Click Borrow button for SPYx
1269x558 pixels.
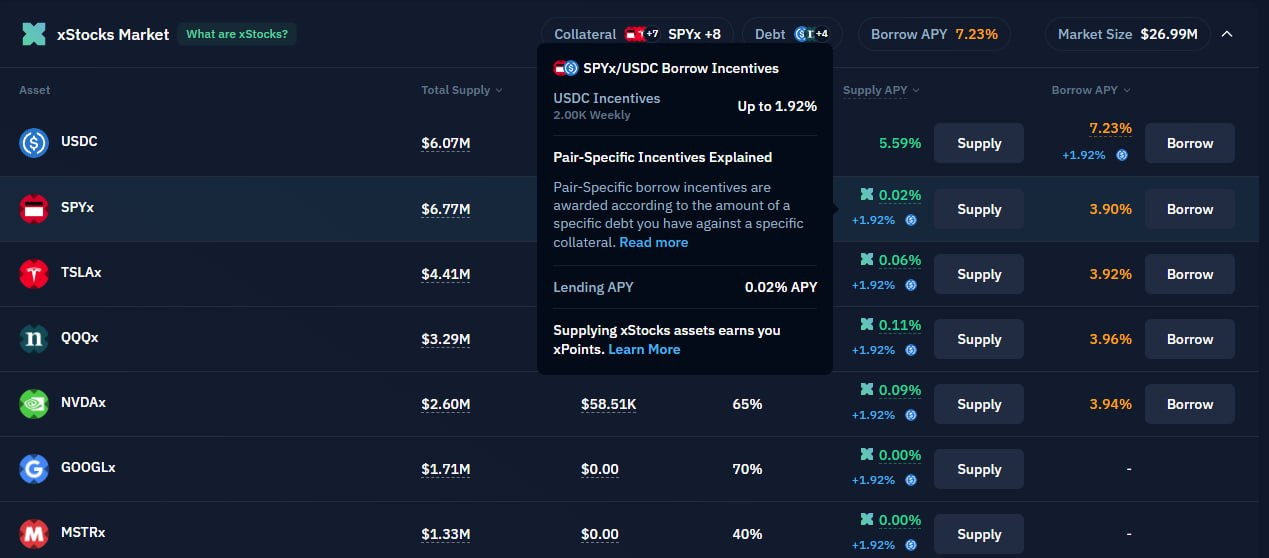click(x=1190, y=209)
